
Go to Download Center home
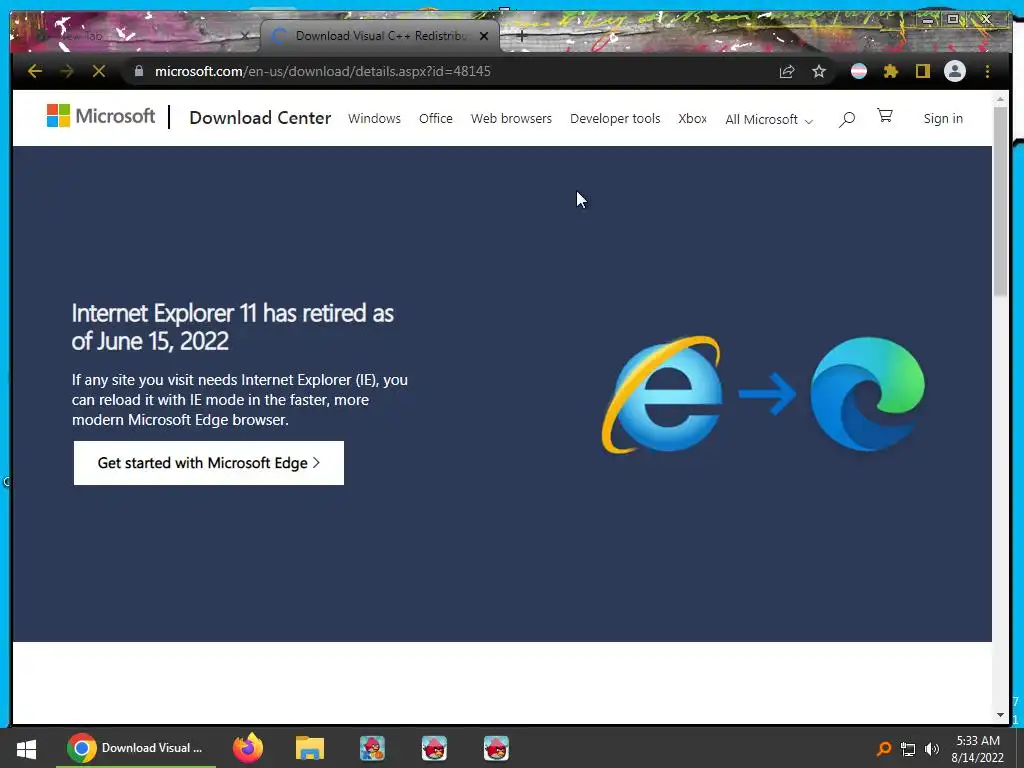[x=260, y=118]
